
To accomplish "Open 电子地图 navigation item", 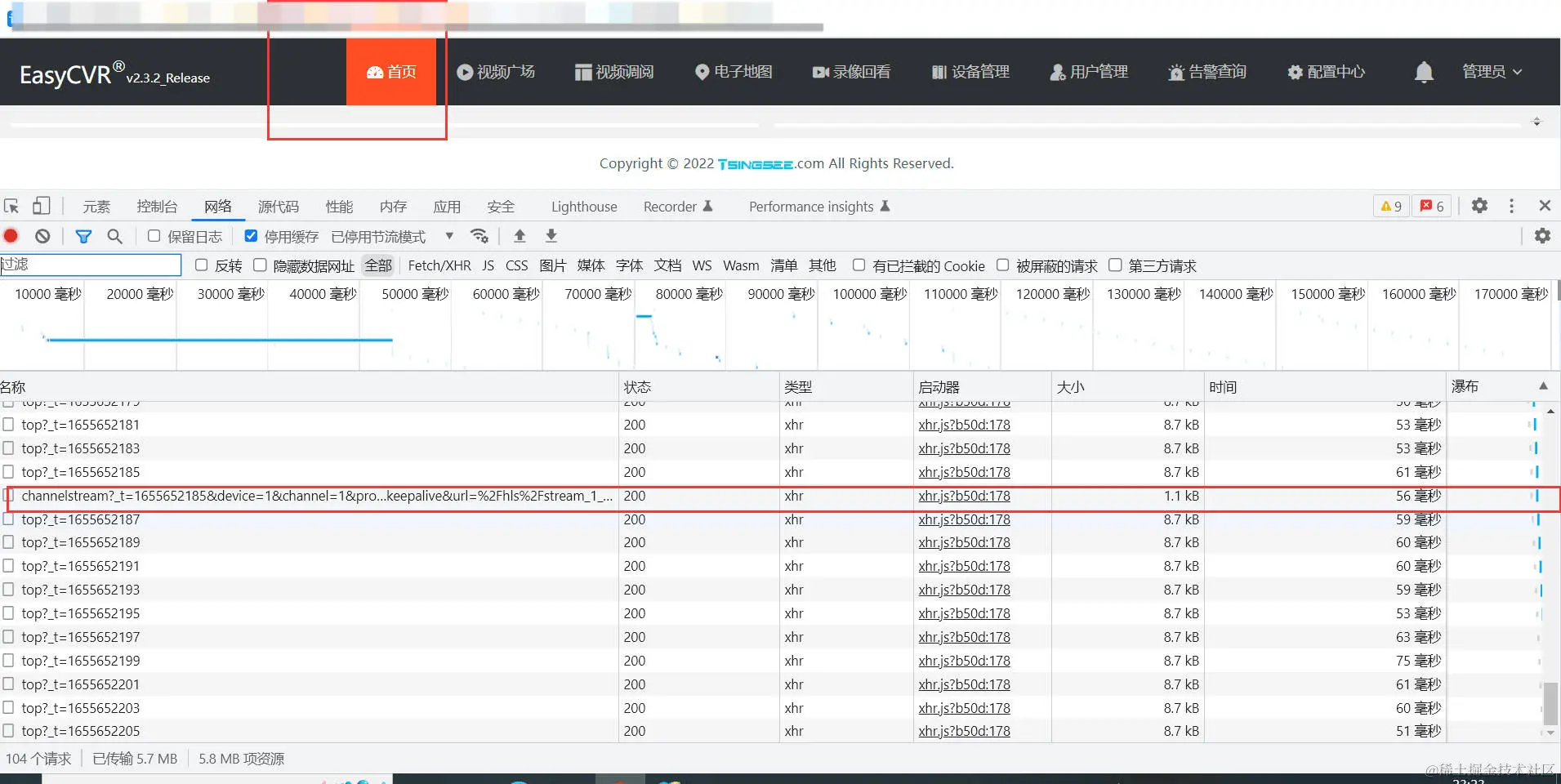I will coord(734,72).
